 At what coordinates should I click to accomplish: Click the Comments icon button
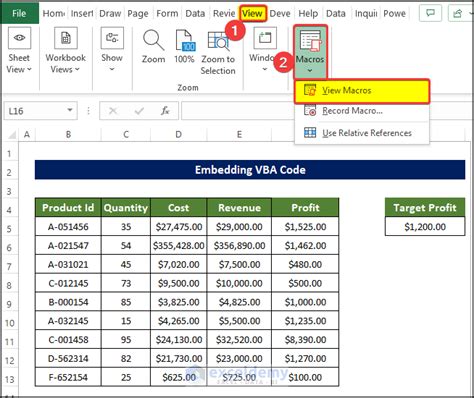click(x=431, y=13)
